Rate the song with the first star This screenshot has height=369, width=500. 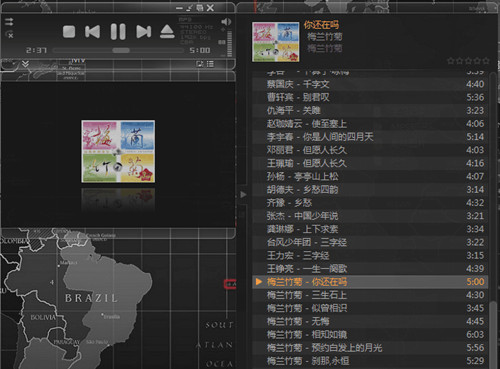[451, 61]
